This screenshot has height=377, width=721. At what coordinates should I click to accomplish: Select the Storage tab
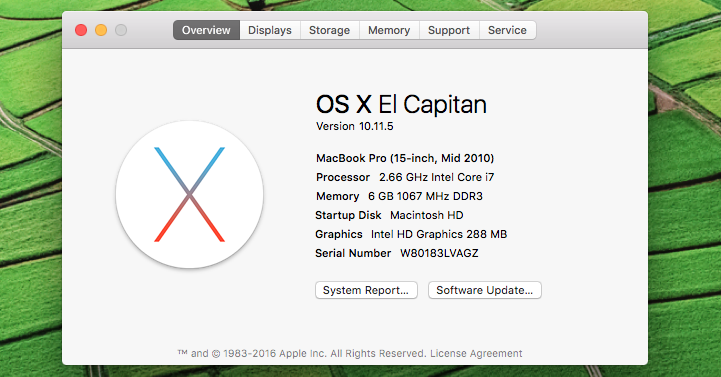(x=329, y=30)
